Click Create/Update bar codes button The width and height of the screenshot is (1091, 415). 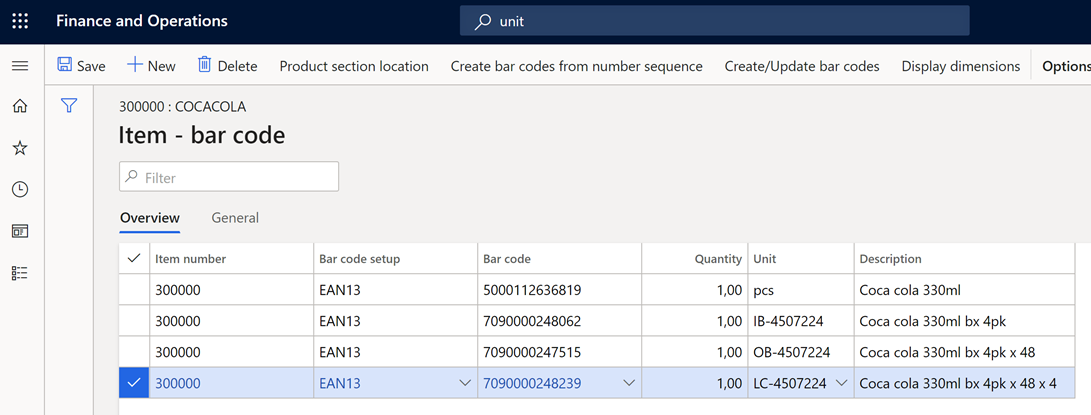pos(801,66)
